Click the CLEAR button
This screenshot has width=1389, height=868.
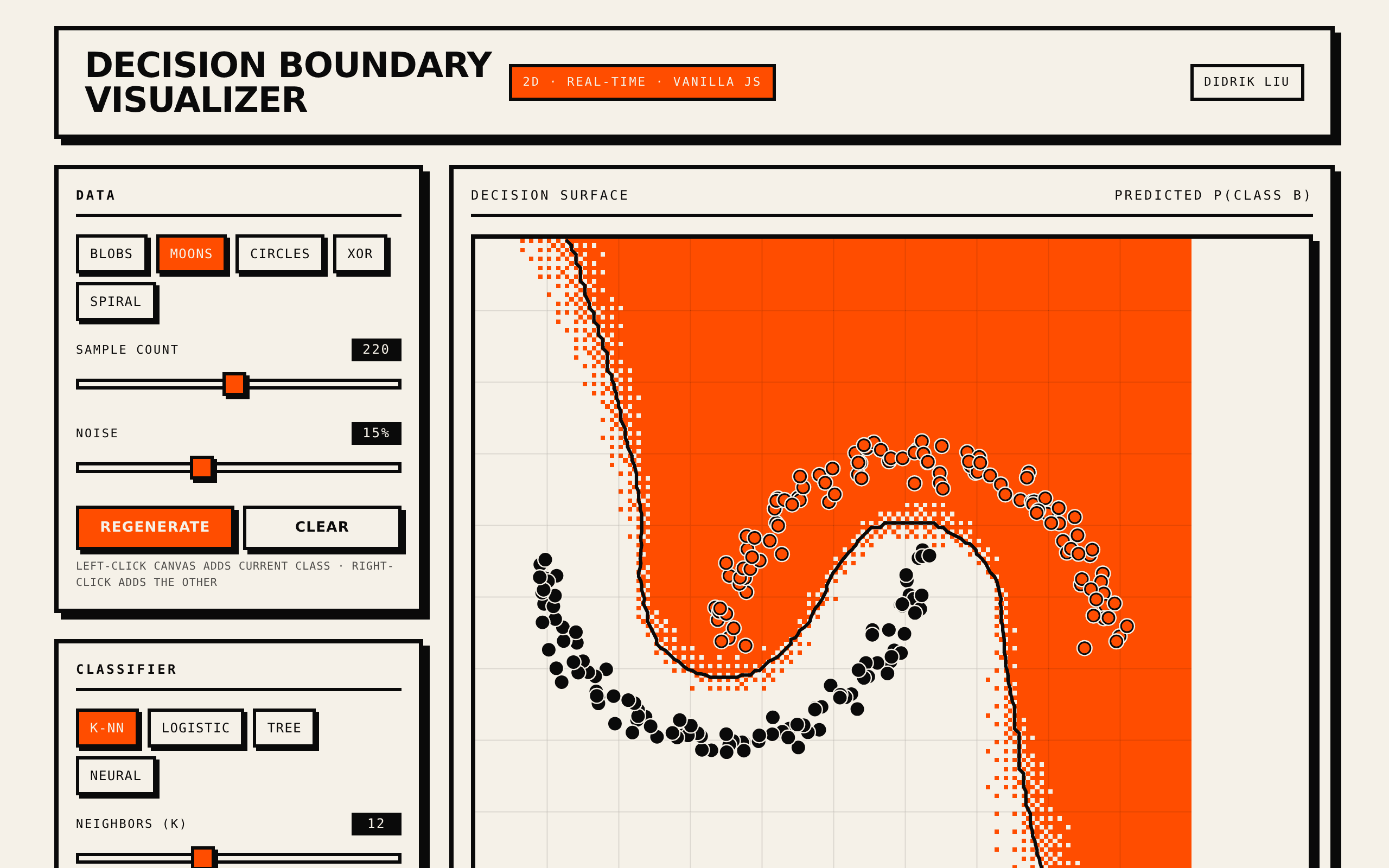click(322, 527)
